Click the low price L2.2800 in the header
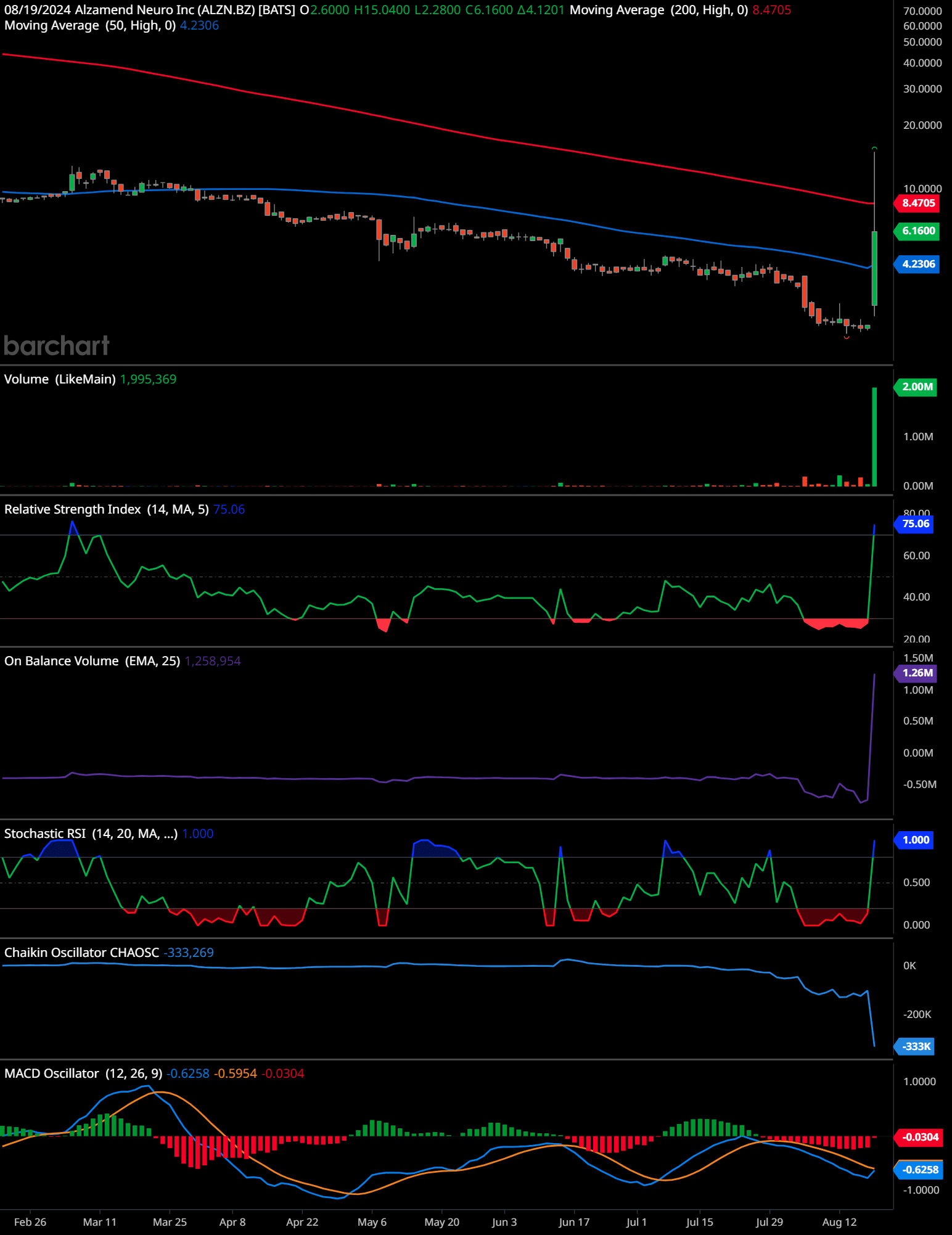 click(x=438, y=10)
